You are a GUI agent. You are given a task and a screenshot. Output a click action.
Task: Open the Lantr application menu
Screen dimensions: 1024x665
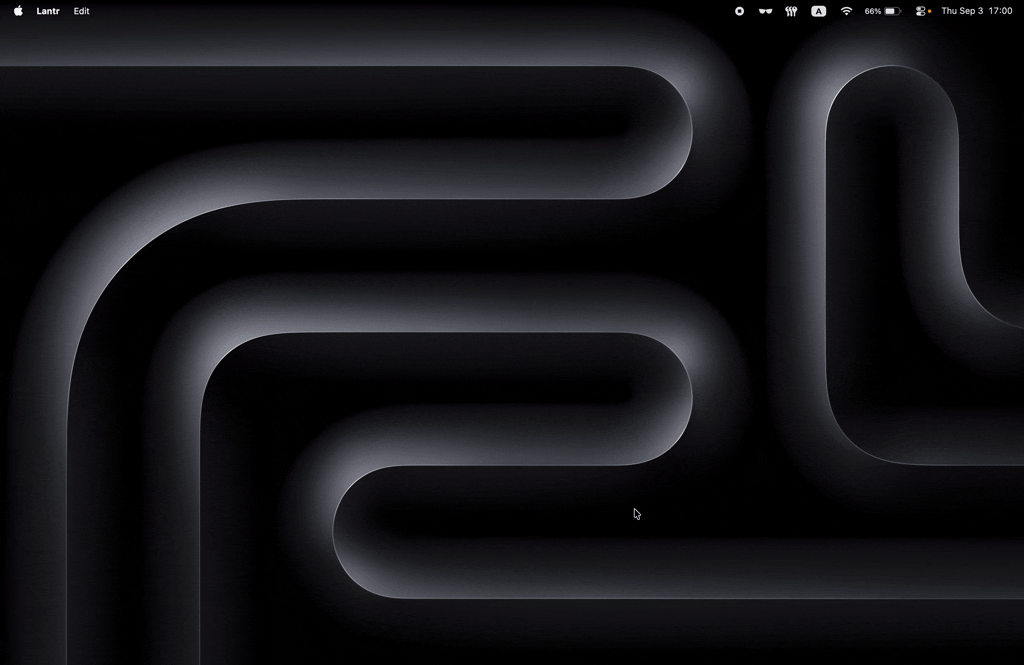pos(48,11)
